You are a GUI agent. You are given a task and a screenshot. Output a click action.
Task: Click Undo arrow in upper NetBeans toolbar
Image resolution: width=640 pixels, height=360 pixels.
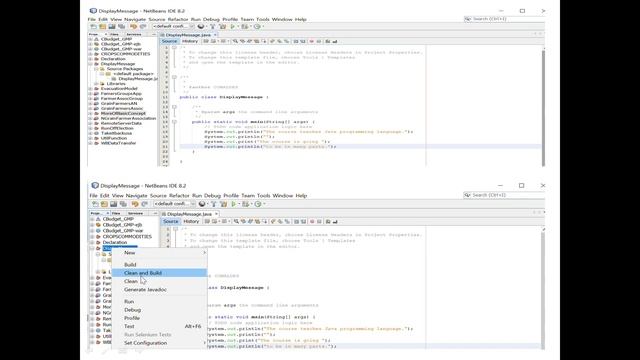pyautogui.click(x=133, y=27)
